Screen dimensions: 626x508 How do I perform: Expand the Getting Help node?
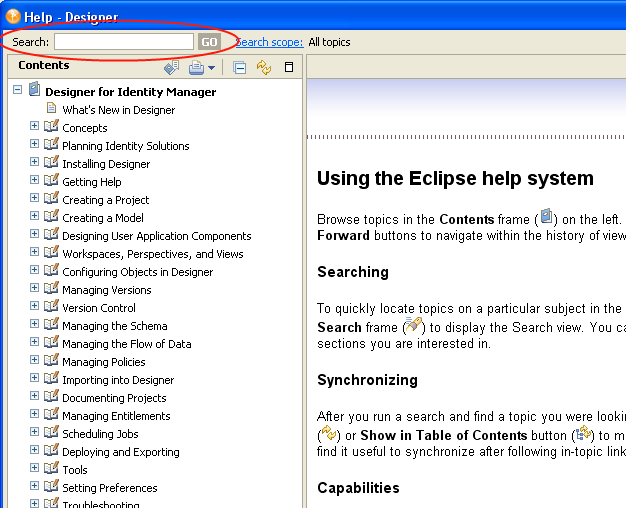pos(34,179)
